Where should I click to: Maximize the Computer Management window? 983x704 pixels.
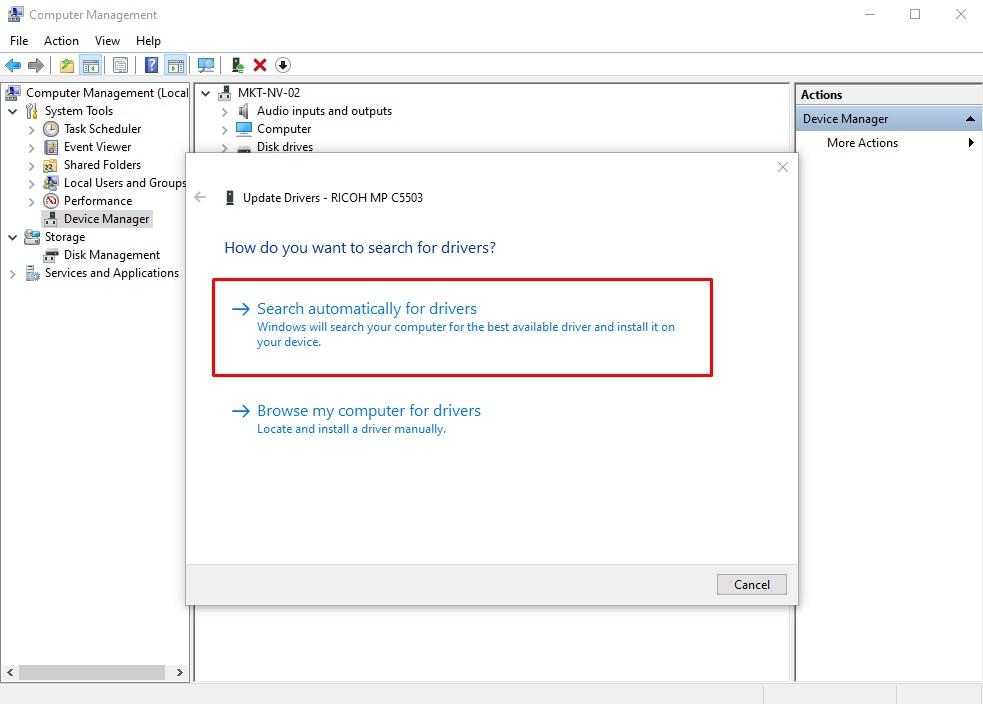[915, 14]
